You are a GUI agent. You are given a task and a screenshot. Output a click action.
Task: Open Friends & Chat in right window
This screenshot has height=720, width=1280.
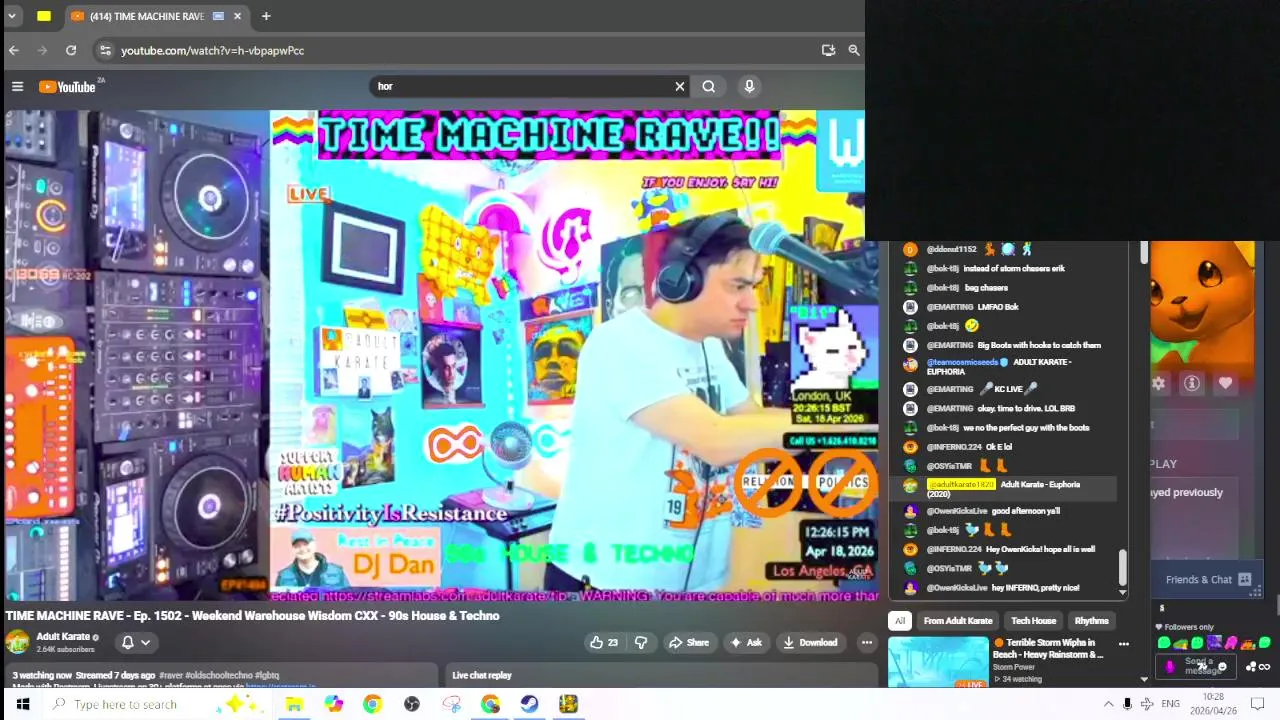click(x=1207, y=579)
